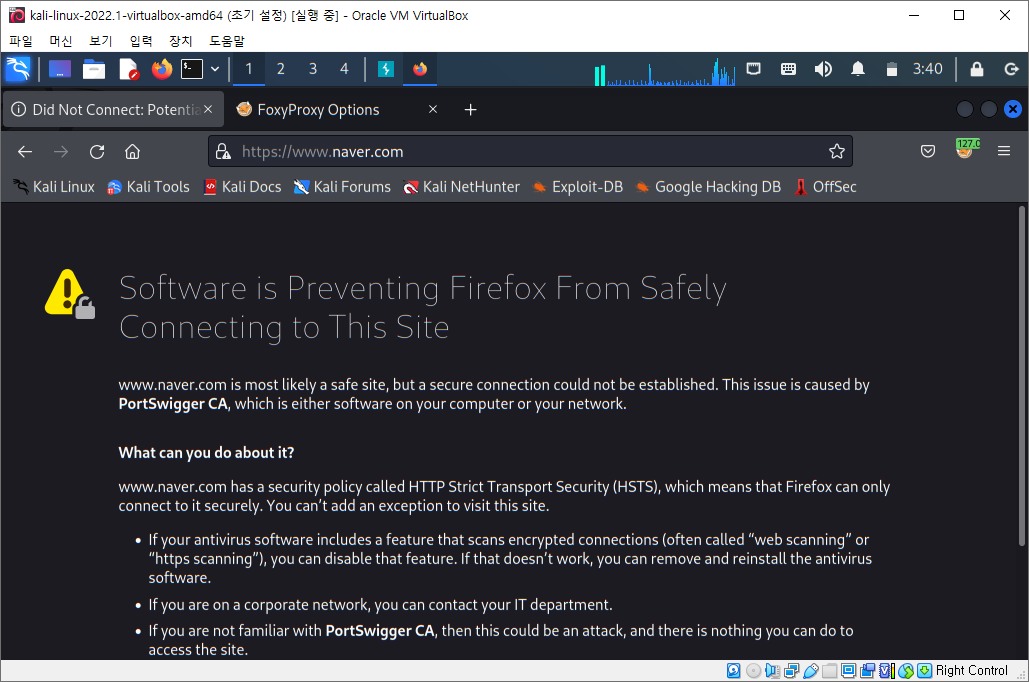Open Exploit-DB bookmark

point(578,187)
